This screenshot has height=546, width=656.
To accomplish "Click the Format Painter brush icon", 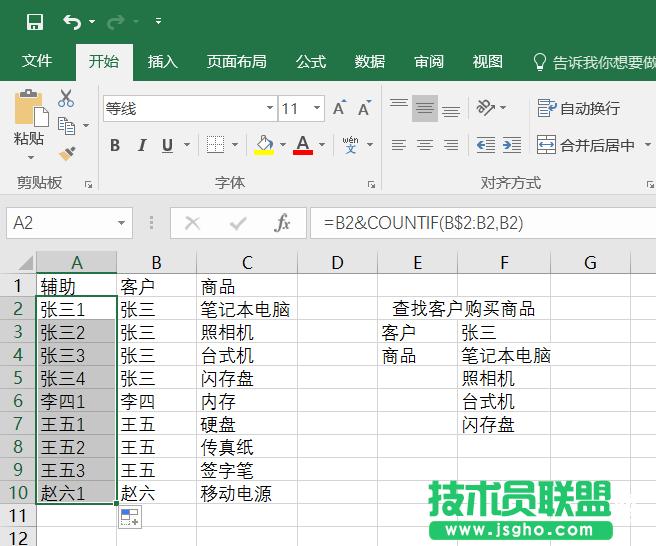I will (67, 153).
